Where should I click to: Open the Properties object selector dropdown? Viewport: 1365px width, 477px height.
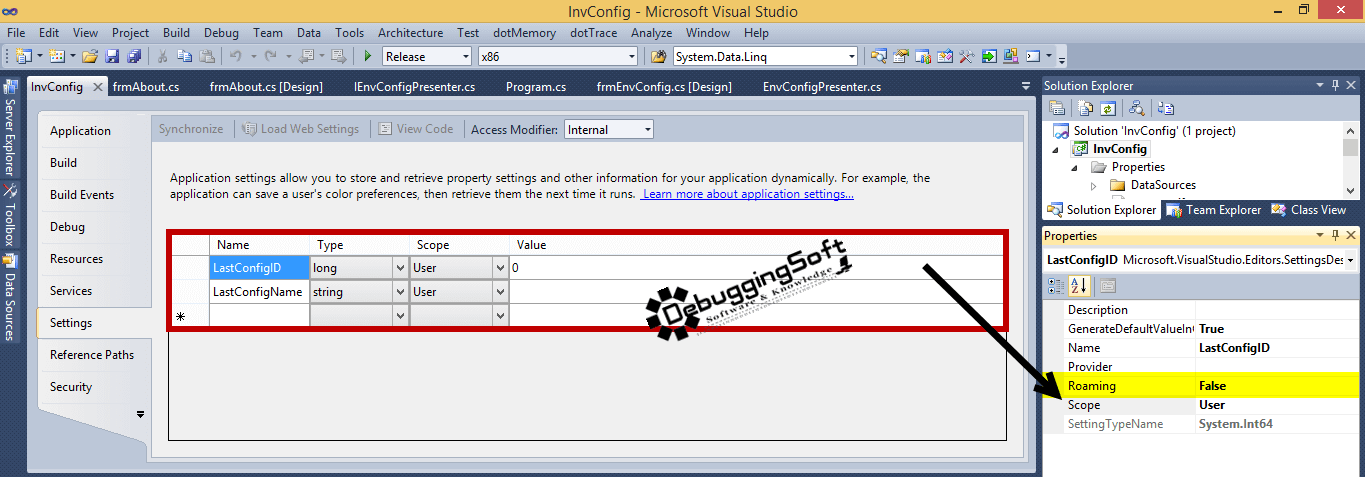click(x=1351, y=260)
